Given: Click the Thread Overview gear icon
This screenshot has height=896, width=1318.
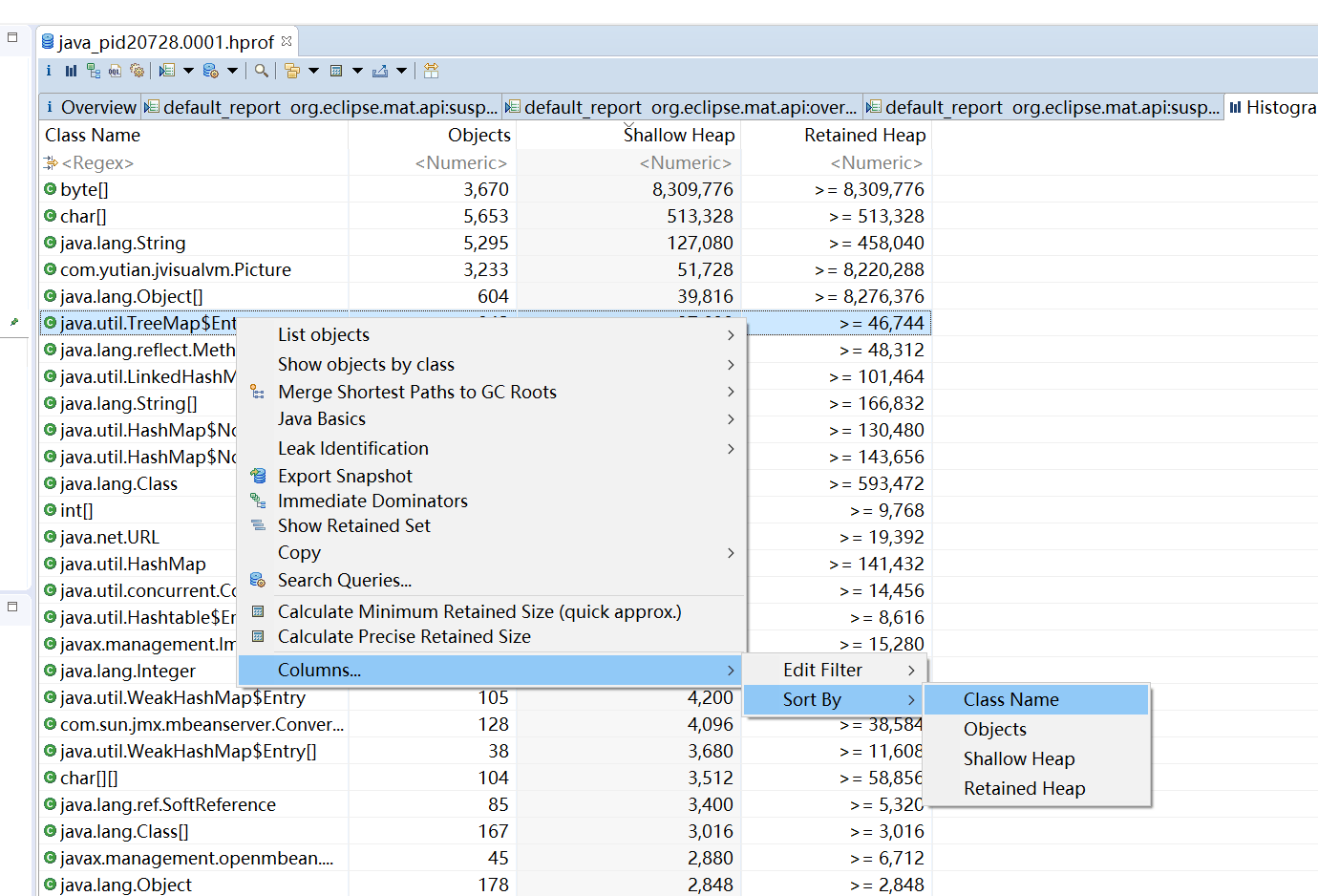Looking at the screenshot, I should coord(138,71).
